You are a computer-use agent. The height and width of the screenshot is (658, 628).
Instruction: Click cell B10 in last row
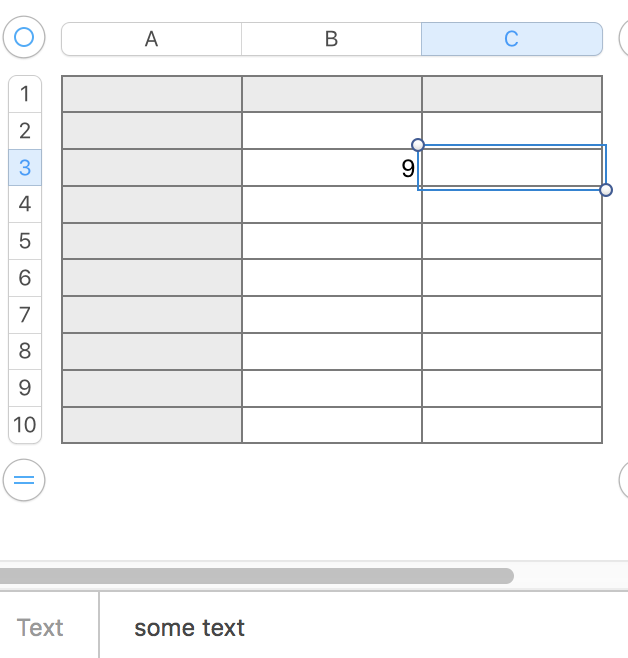[331, 425]
